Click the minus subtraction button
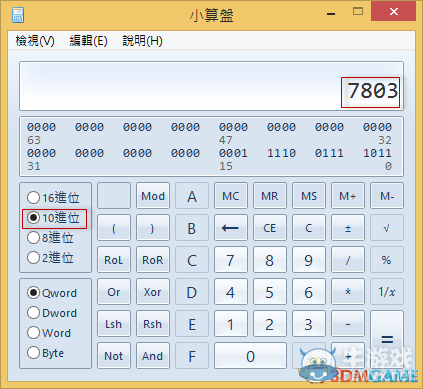 click(x=348, y=324)
